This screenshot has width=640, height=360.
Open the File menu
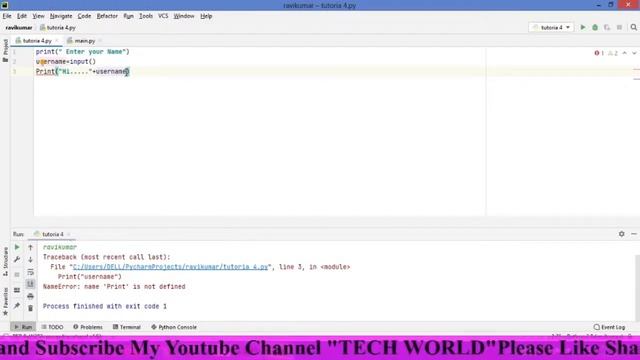(x=7, y=16)
